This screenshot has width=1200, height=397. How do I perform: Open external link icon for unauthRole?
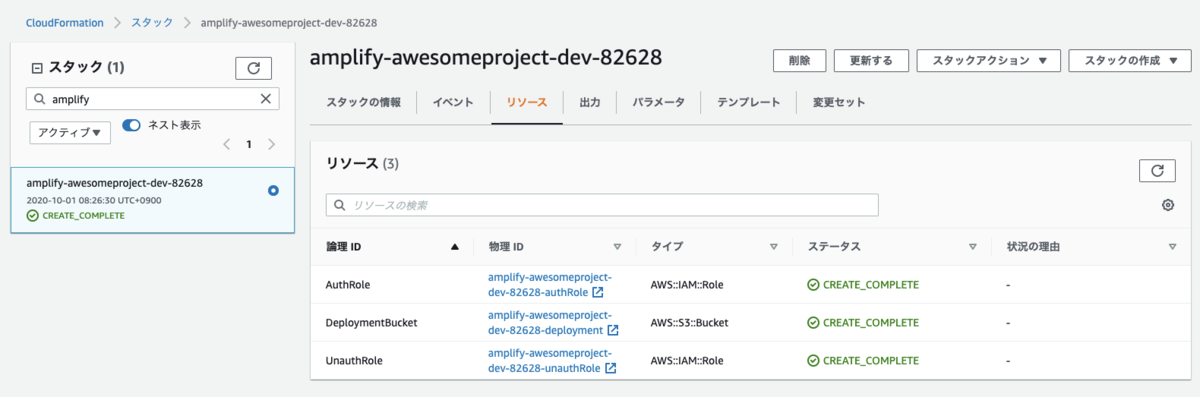coord(610,368)
